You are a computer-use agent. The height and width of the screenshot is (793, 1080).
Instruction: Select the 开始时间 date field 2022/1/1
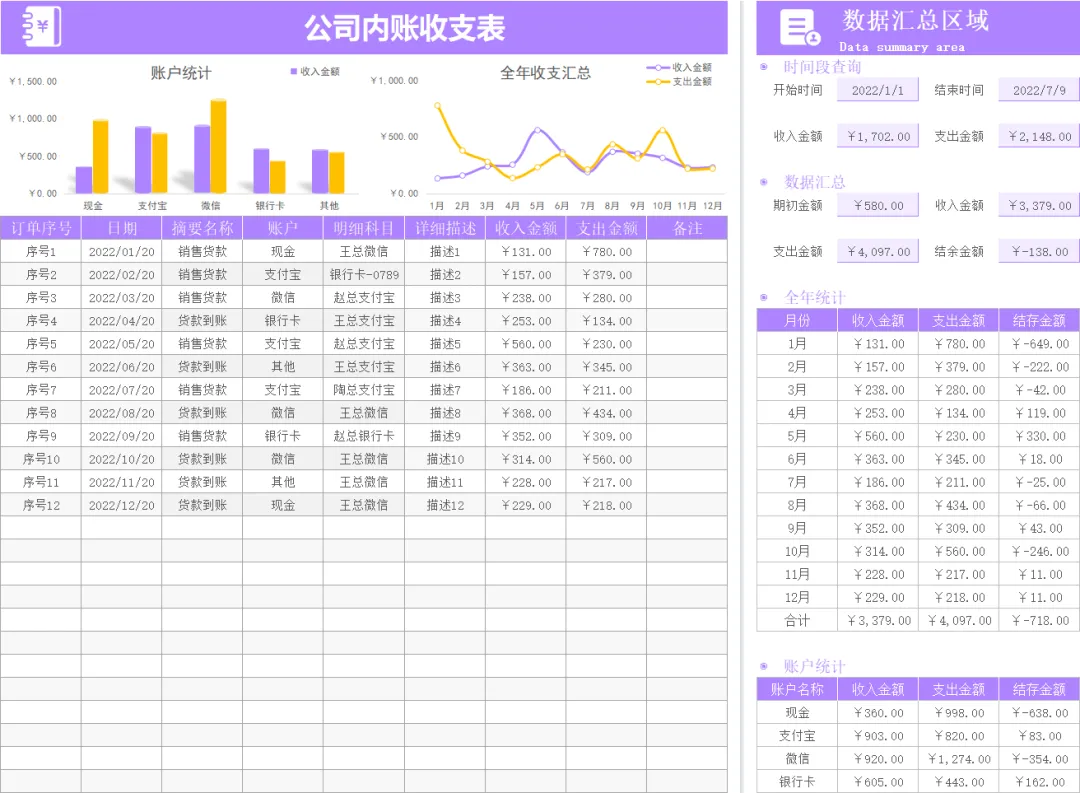tap(878, 90)
